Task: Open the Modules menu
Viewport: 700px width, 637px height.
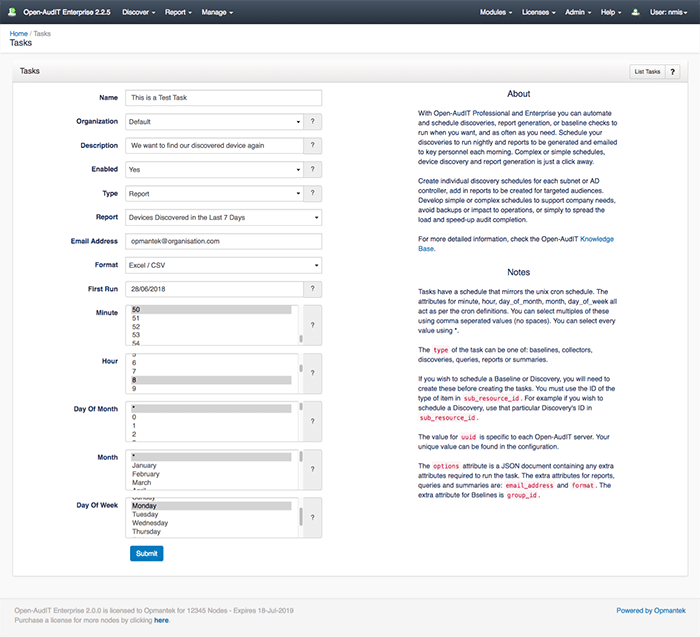Action: (496, 12)
